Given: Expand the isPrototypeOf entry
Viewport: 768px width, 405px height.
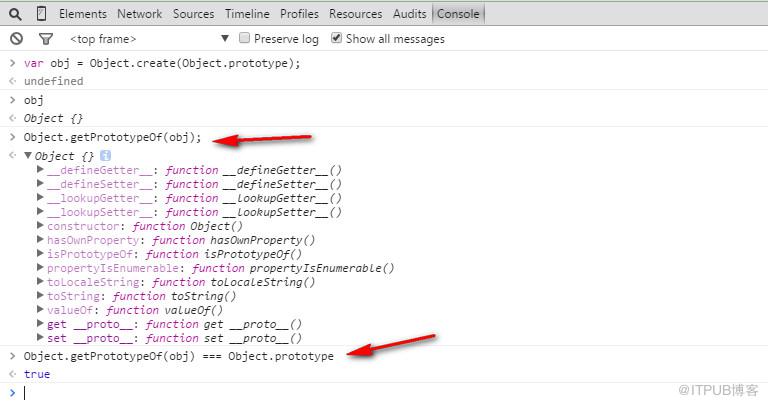Looking at the screenshot, I should click(41, 254).
